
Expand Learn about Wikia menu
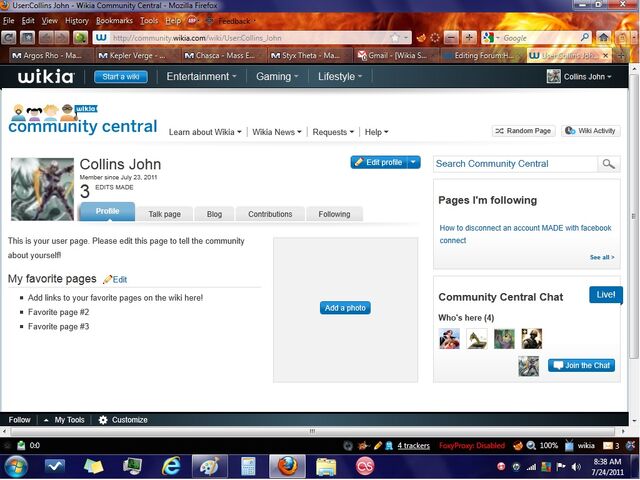[205, 132]
